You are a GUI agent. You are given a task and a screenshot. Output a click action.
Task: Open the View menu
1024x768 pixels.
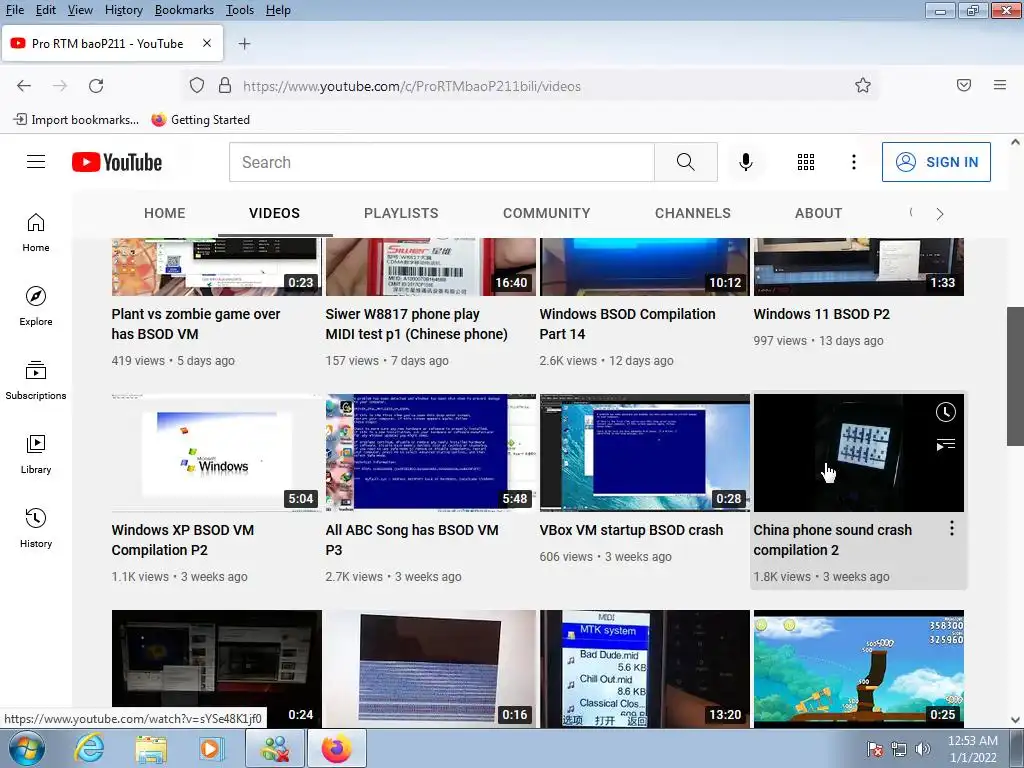[x=80, y=10]
